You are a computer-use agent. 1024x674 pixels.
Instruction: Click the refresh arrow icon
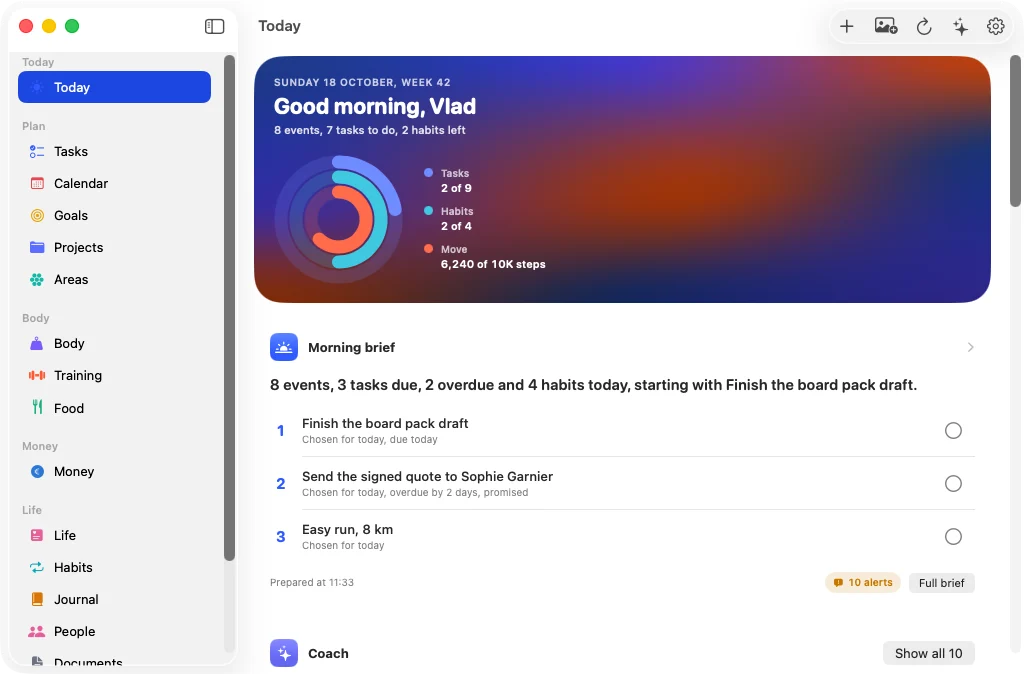coord(923,26)
